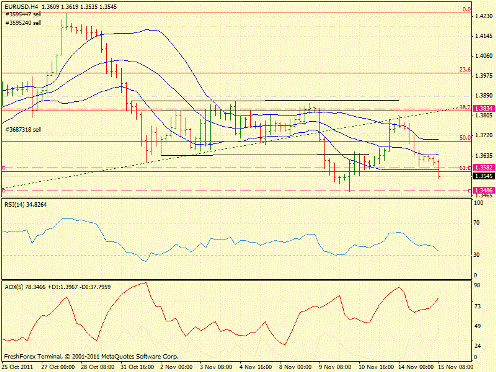Screen dimensions: 496x372
Task: Select the "#3595240 sell" order label
Action: (23, 23)
